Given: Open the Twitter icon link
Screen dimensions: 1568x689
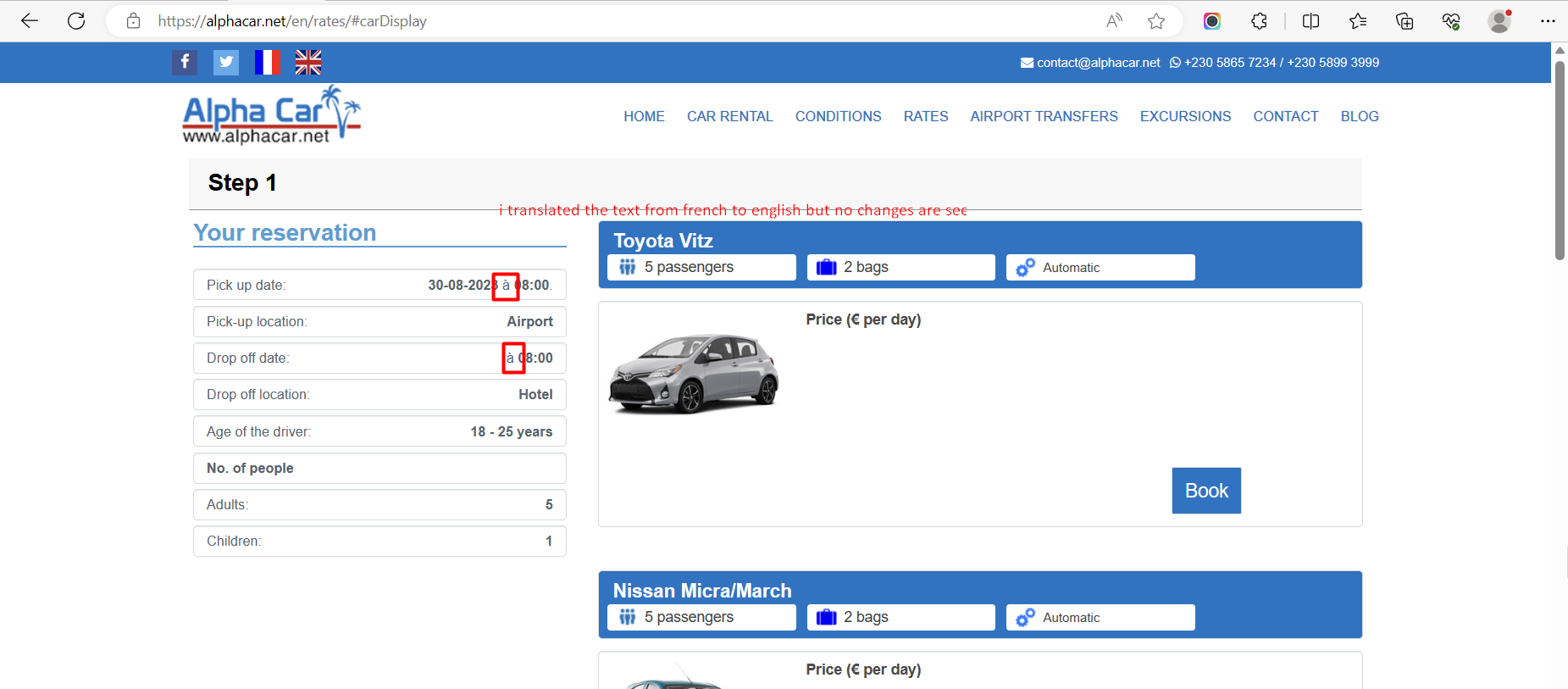Looking at the screenshot, I should [x=225, y=62].
